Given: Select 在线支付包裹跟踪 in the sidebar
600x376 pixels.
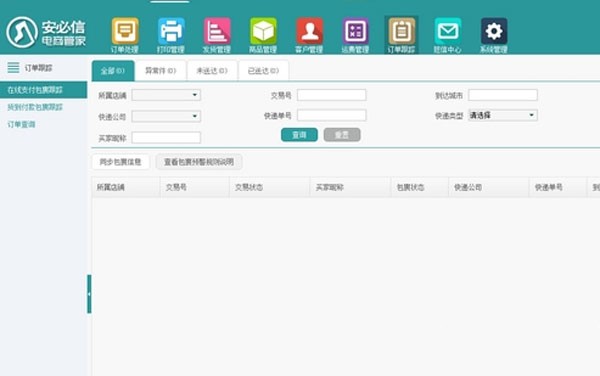Looking at the screenshot, I should pyautogui.click(x=44, y=90).
